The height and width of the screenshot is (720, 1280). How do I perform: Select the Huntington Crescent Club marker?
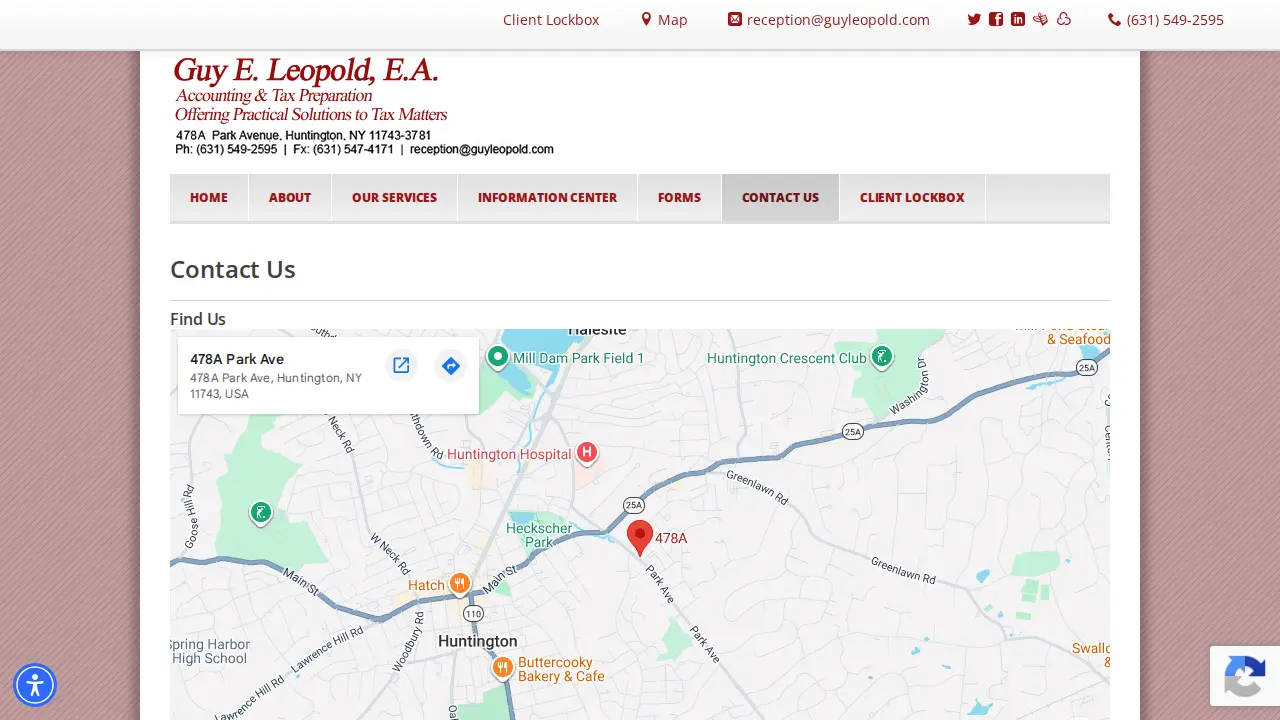[881, 357]
